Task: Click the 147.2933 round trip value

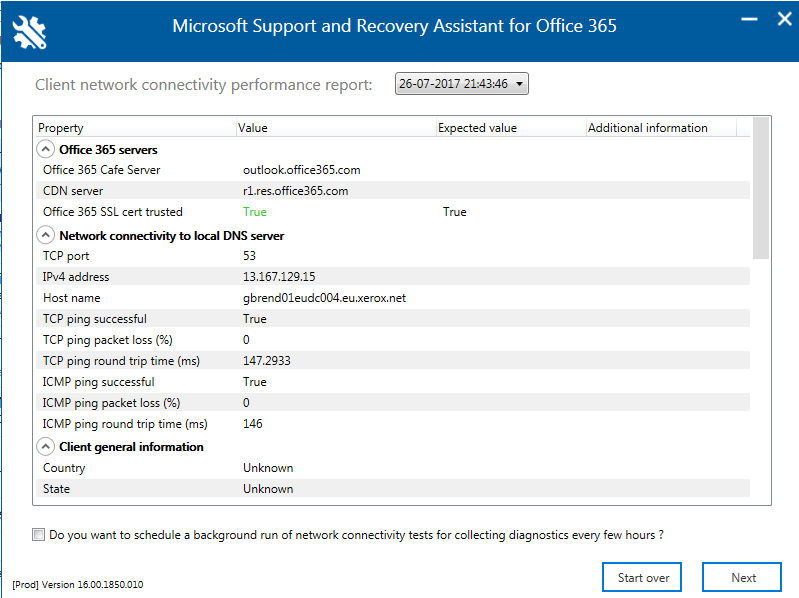Action: click(x=267, y=361)
